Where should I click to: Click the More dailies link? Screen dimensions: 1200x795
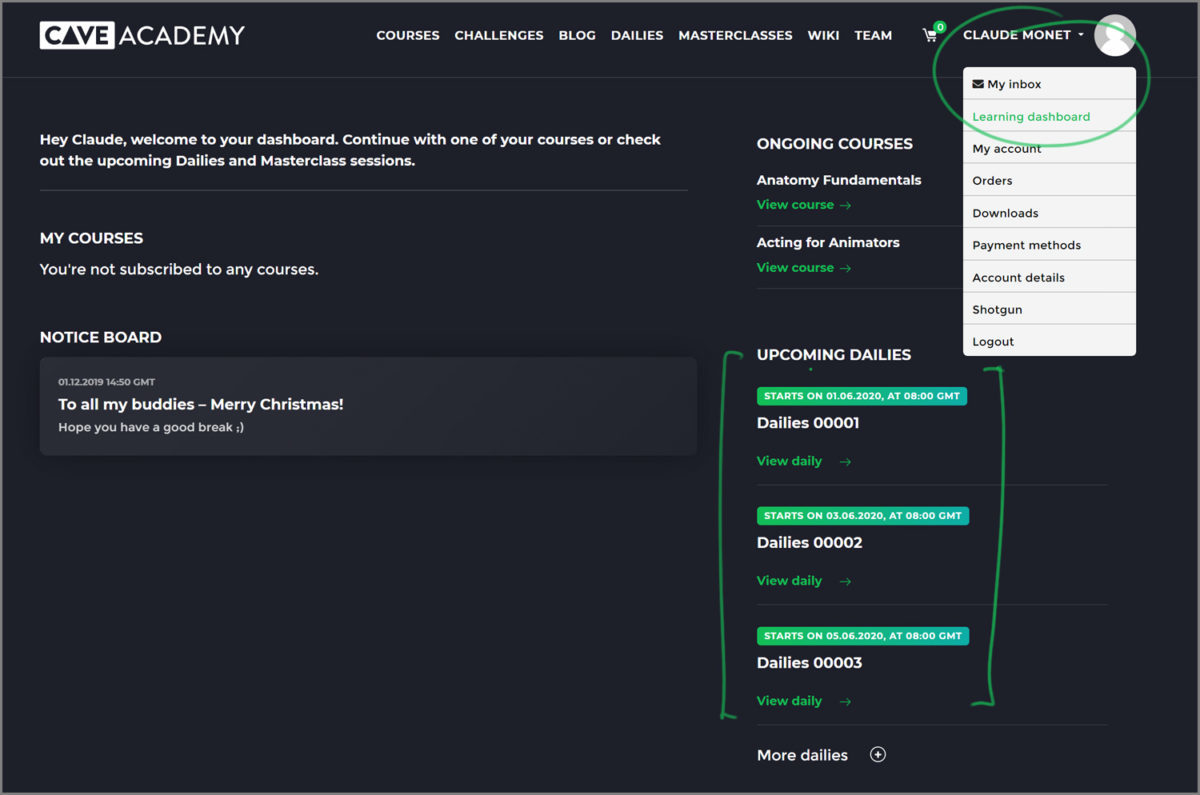[x=802, y=755]
